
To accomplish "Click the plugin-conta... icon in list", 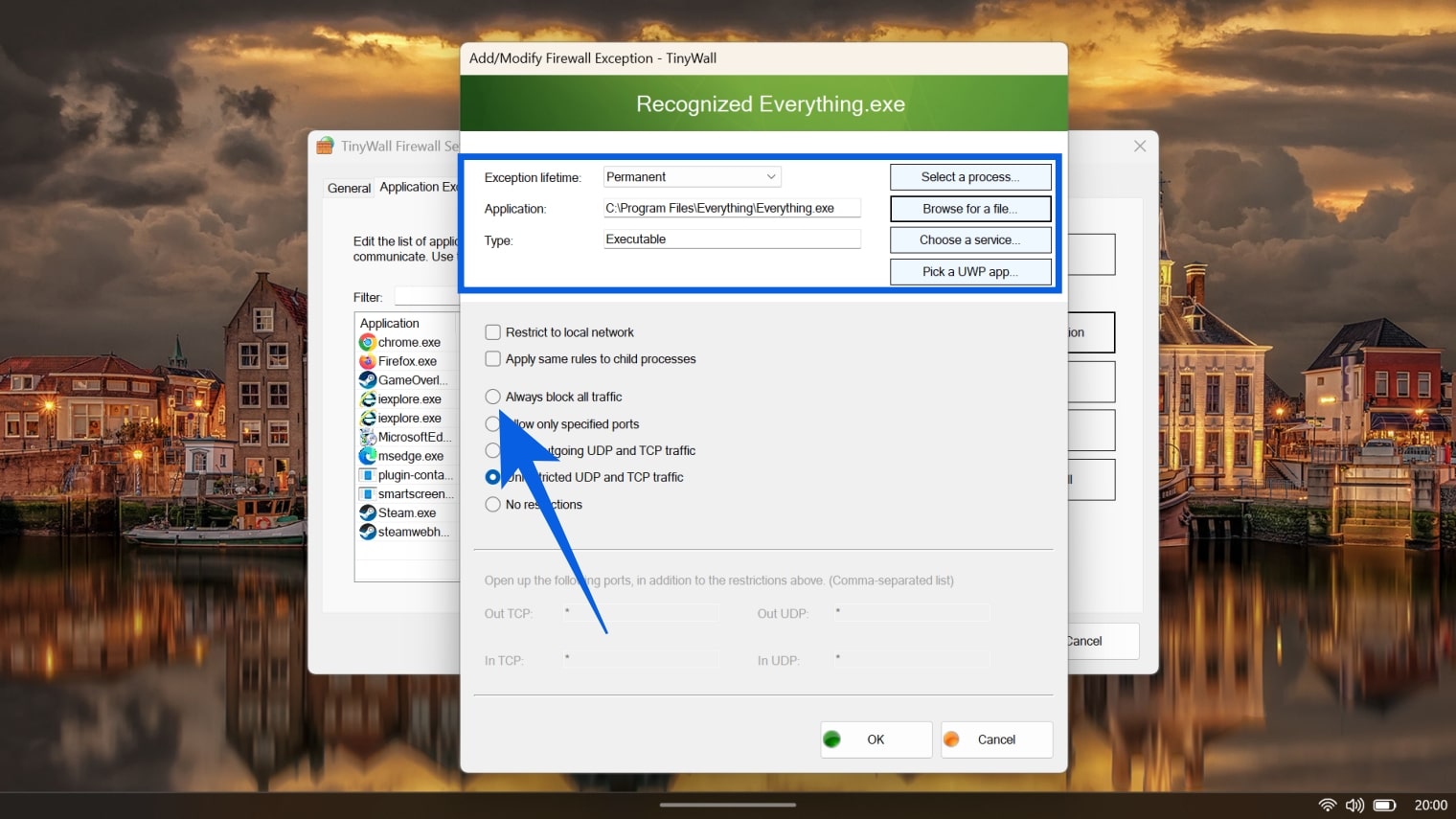I will 367,475.
